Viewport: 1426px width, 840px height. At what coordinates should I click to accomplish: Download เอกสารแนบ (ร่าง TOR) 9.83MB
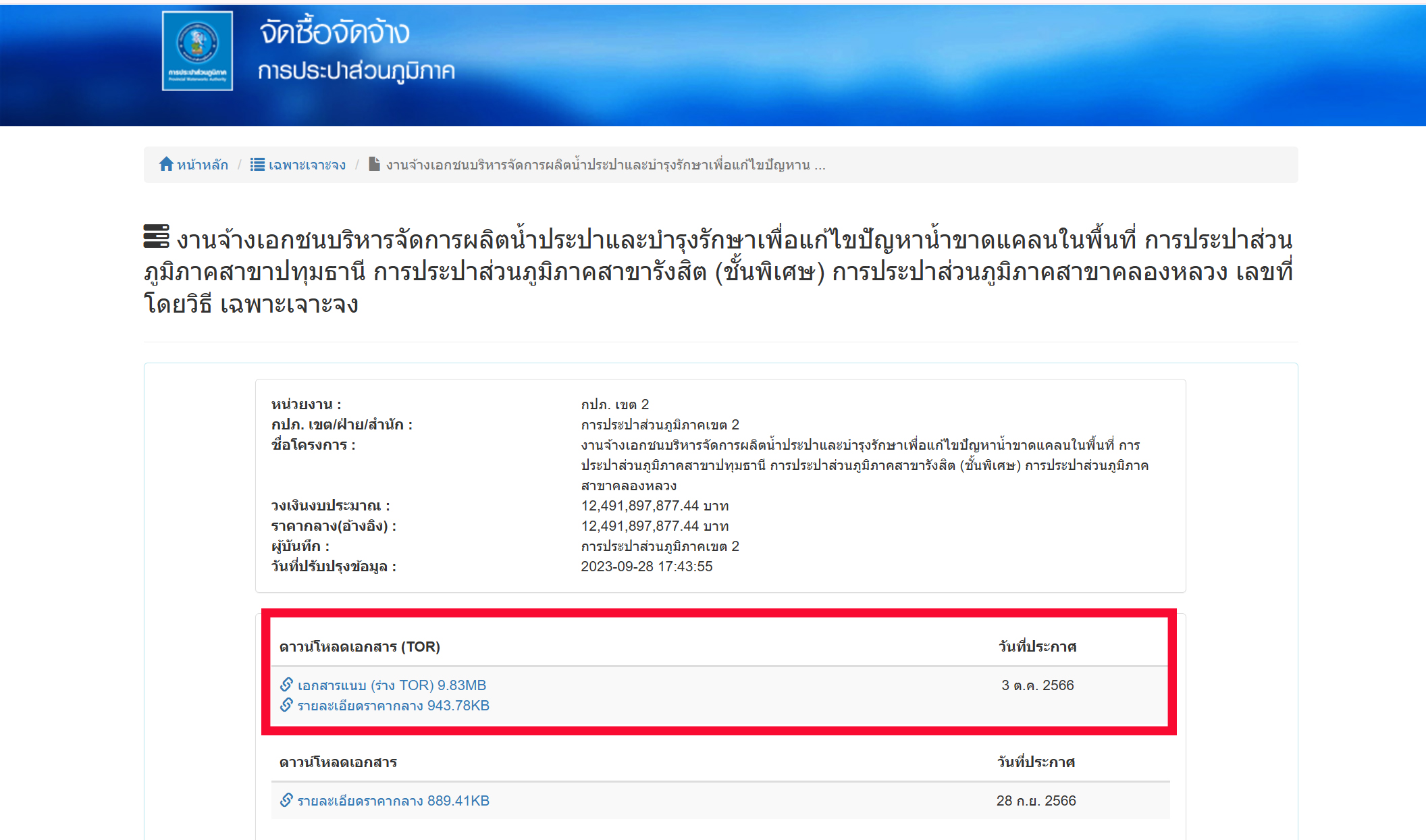392,685
